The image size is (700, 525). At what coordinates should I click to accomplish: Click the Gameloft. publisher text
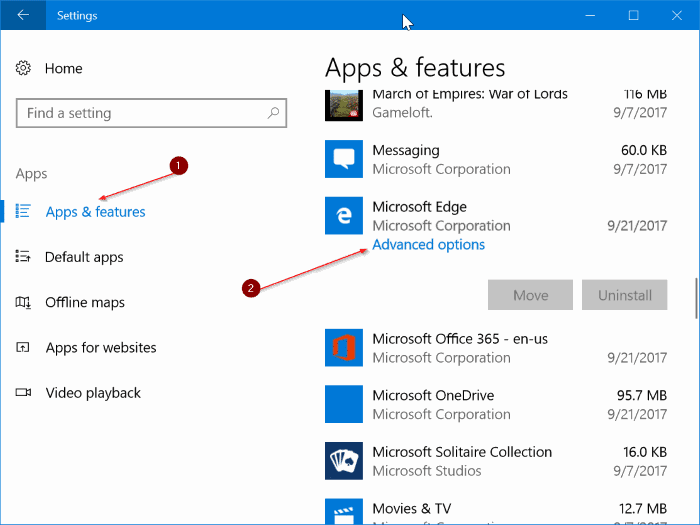pyautogui.click(x=402, y=112)
